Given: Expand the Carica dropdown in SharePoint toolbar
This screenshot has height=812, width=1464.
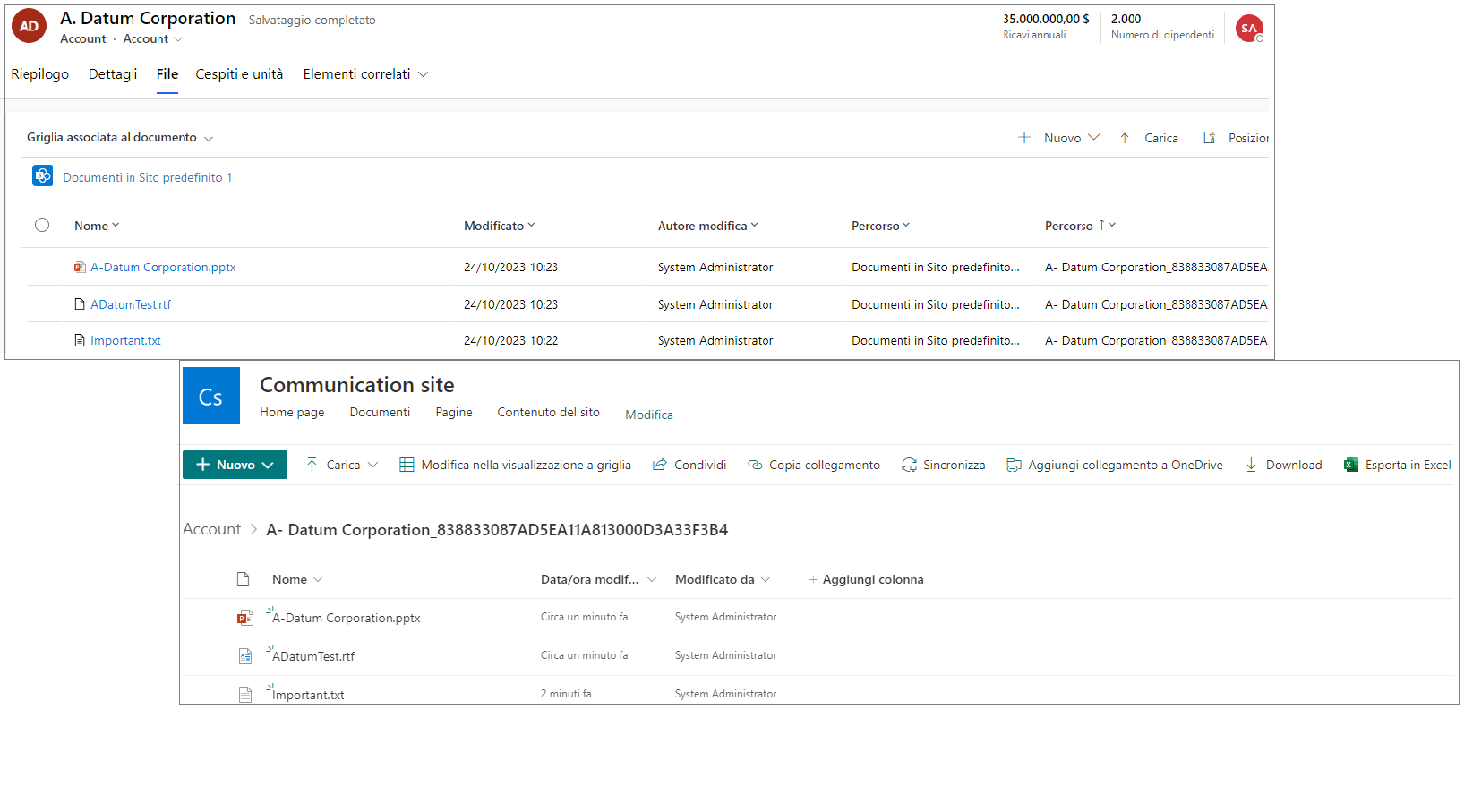Looking at the screenshot, I should pyautogui.click(x=372, y=465).
